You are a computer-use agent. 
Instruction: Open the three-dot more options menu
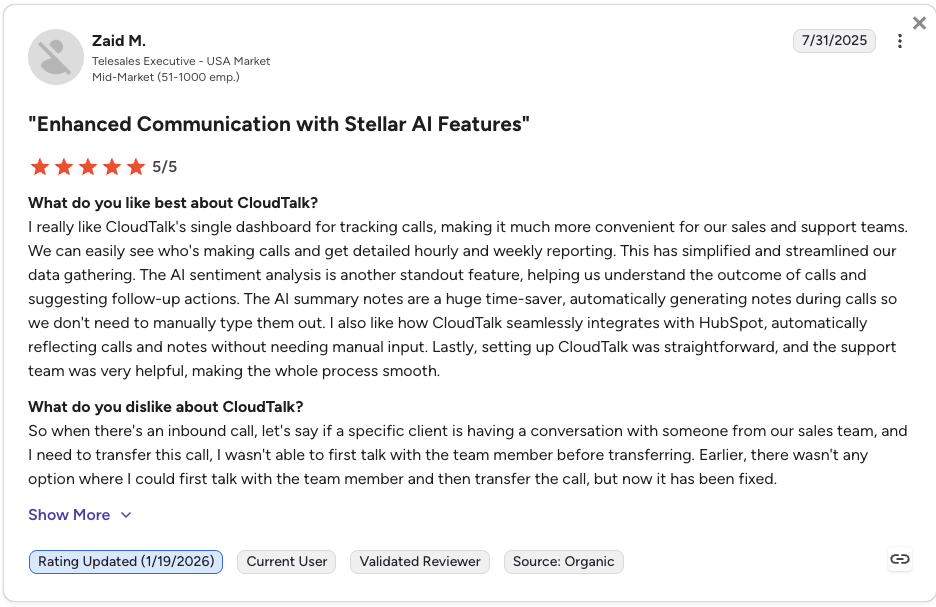click(900, 41)
